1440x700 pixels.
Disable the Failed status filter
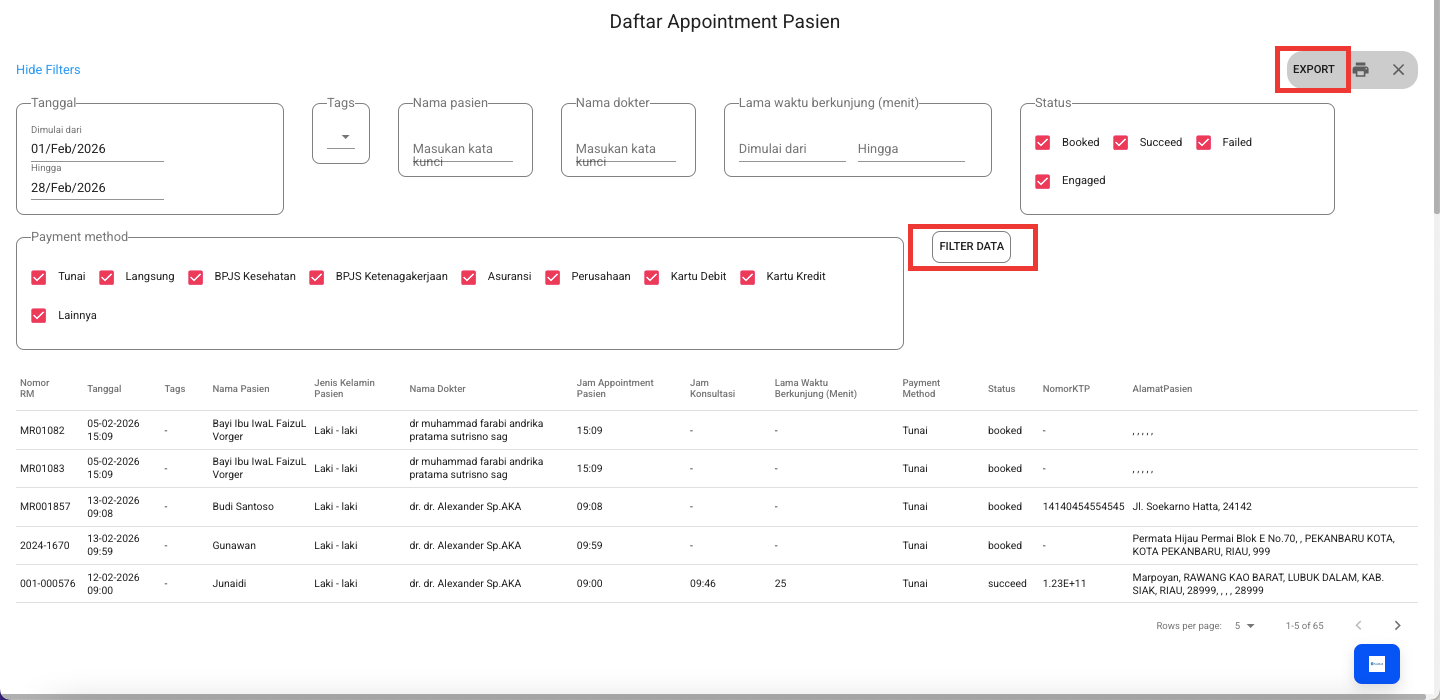1204,143
